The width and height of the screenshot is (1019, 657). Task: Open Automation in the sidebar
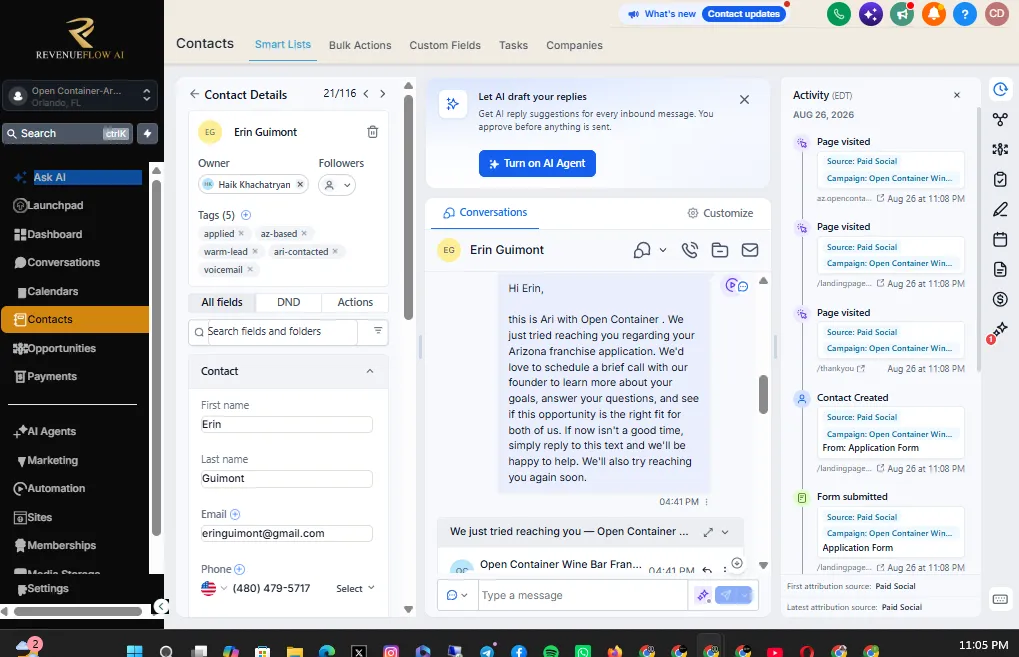click(x=56, y=489)
